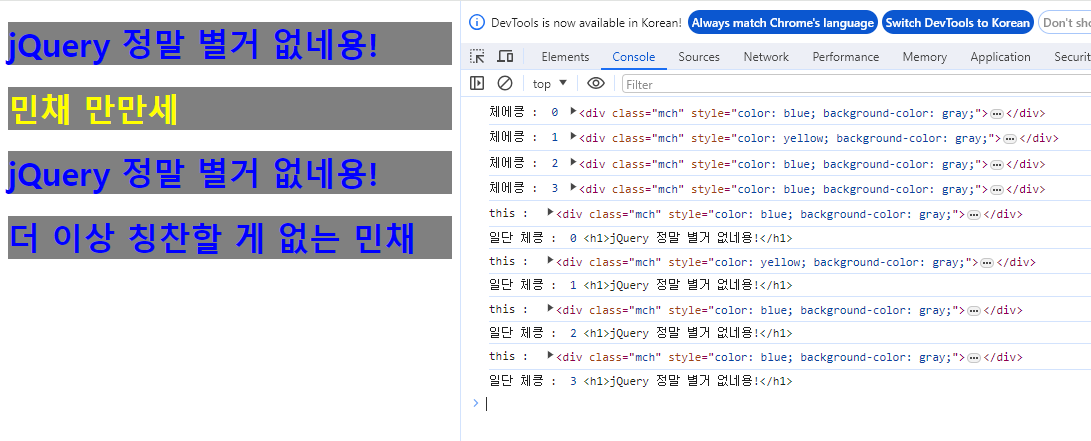Click ellipsis in 체에킁 : 1 yellow div
This screenshot has height=441, width=1091.
click(1010, 138)
